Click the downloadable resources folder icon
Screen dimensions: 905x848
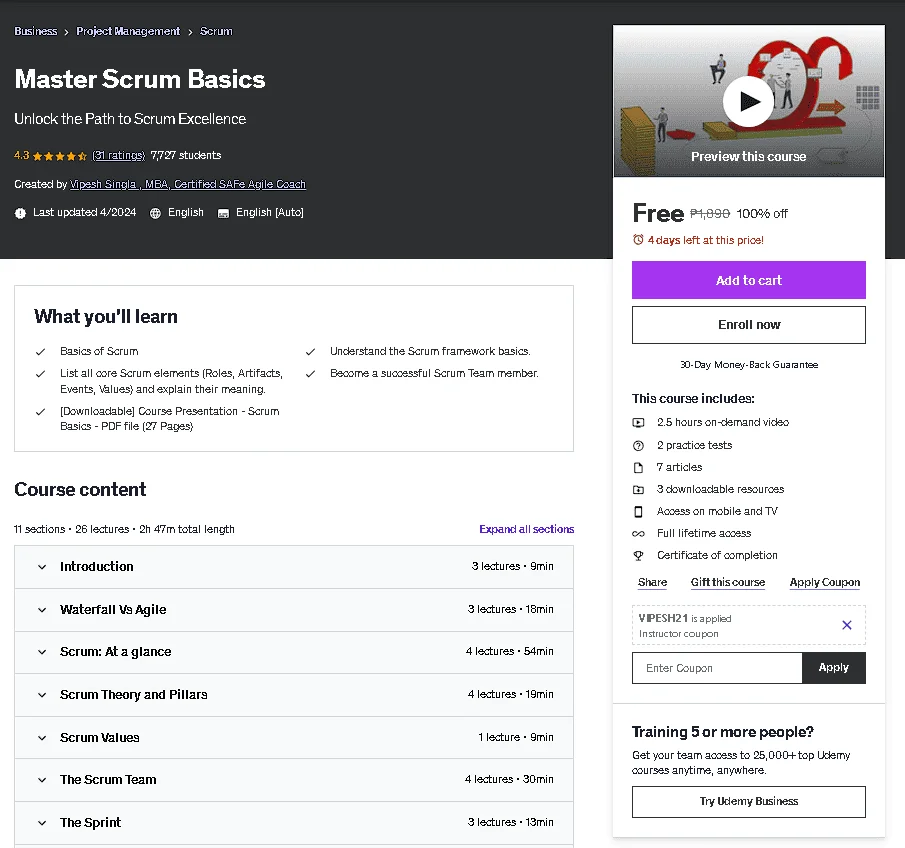pos(638,490)
